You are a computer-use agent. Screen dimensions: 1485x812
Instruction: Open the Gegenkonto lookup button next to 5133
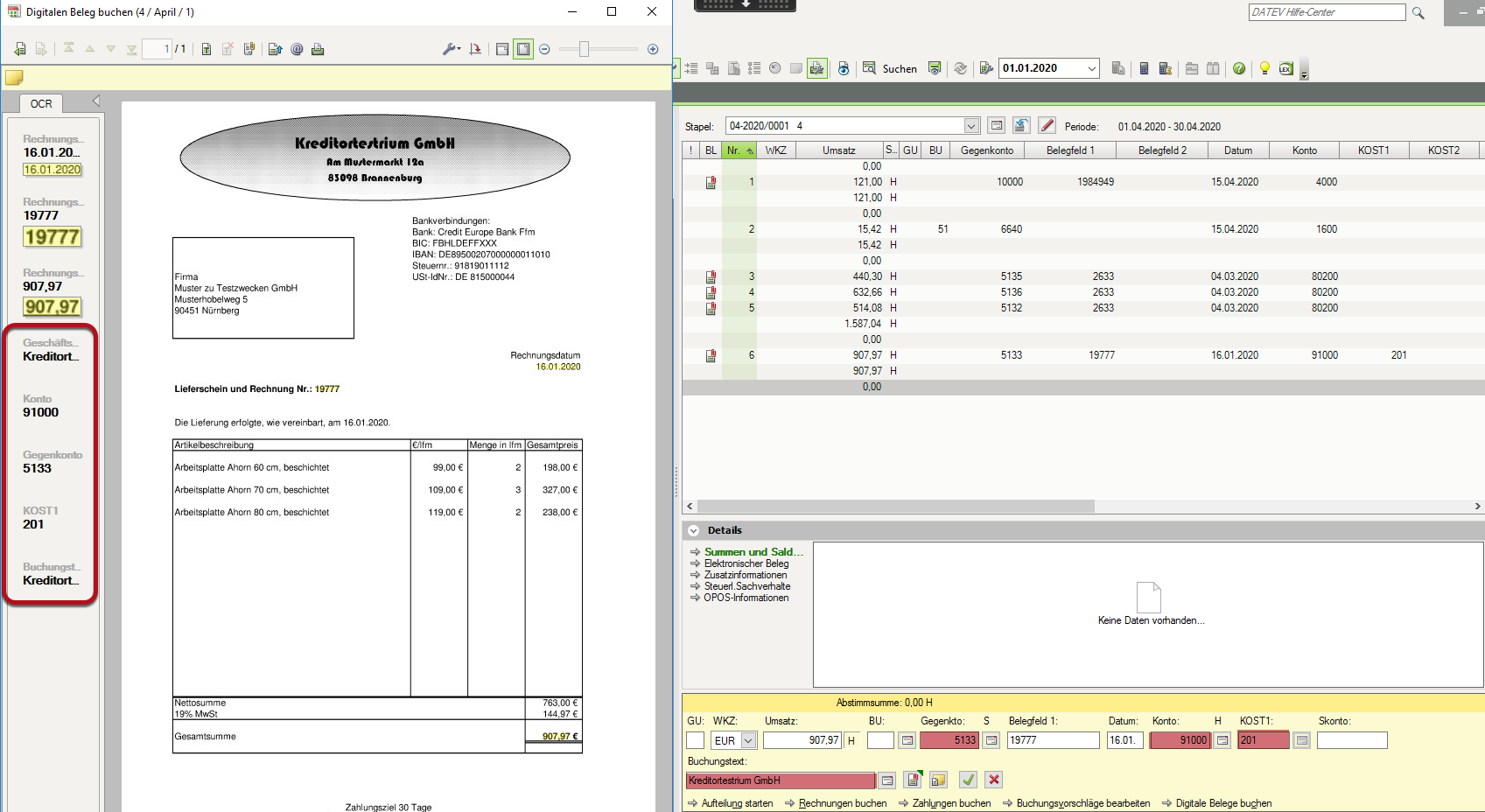[x=991, y=740]
